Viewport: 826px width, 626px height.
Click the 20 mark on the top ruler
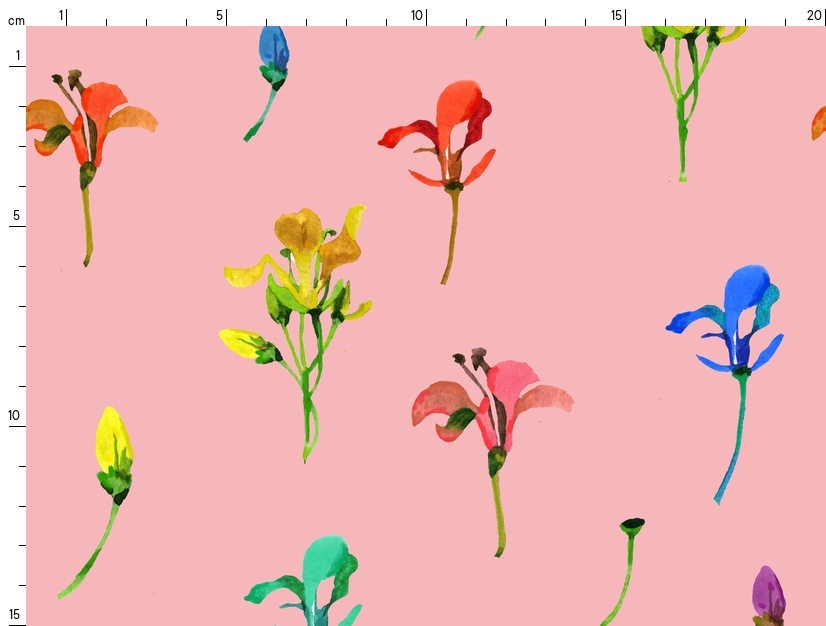[x=814, y=15]
